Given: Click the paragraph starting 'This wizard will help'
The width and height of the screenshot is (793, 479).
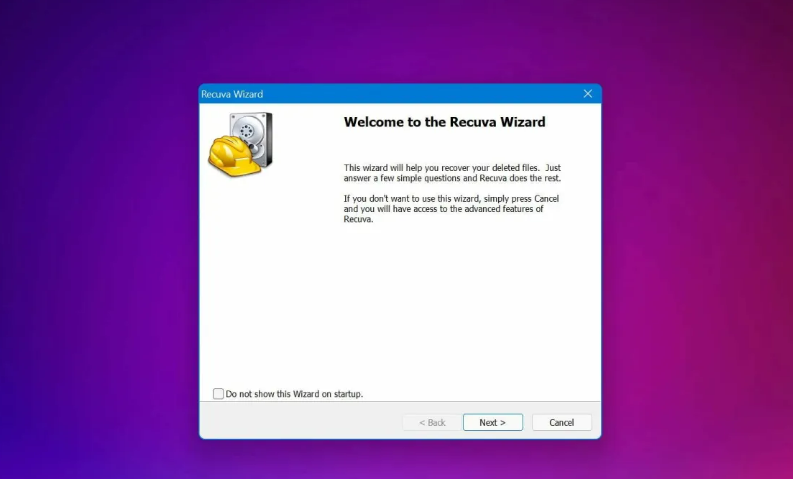Looking at the screenshot, I should pyautogui.click(x=452, y=173).
